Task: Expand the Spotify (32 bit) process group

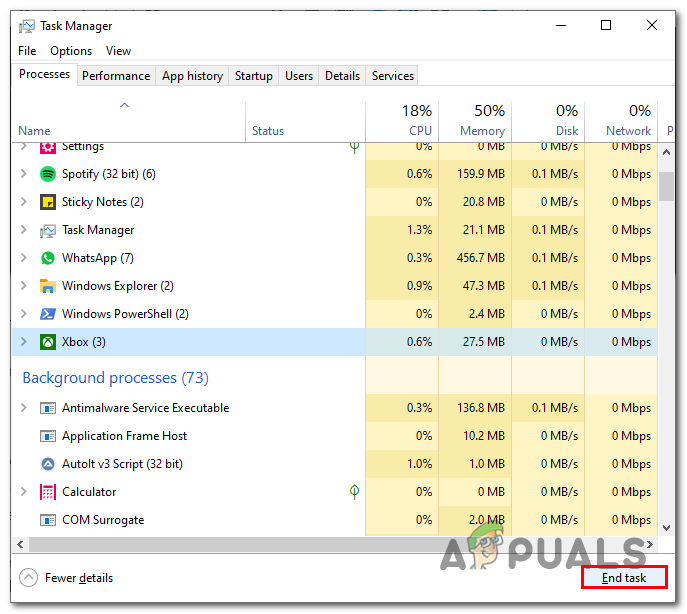Action: click(24, 174)
